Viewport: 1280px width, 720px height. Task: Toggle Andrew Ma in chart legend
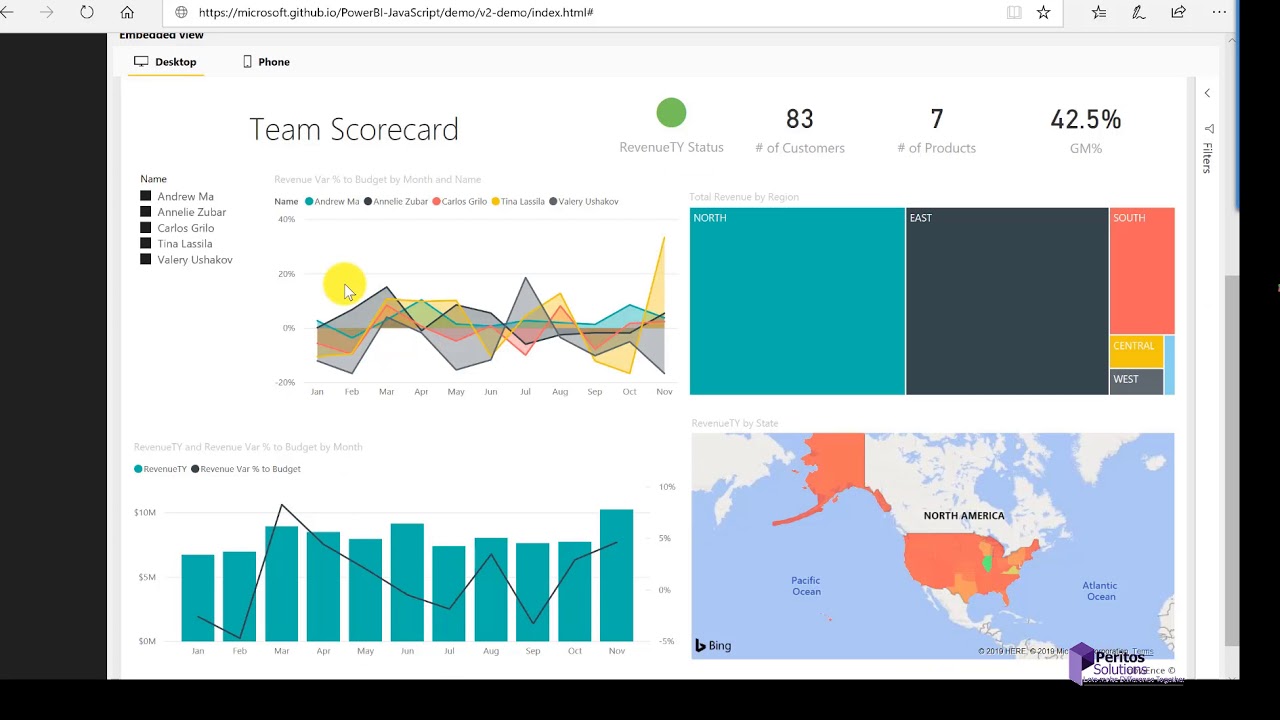click(x=332, y=202)
